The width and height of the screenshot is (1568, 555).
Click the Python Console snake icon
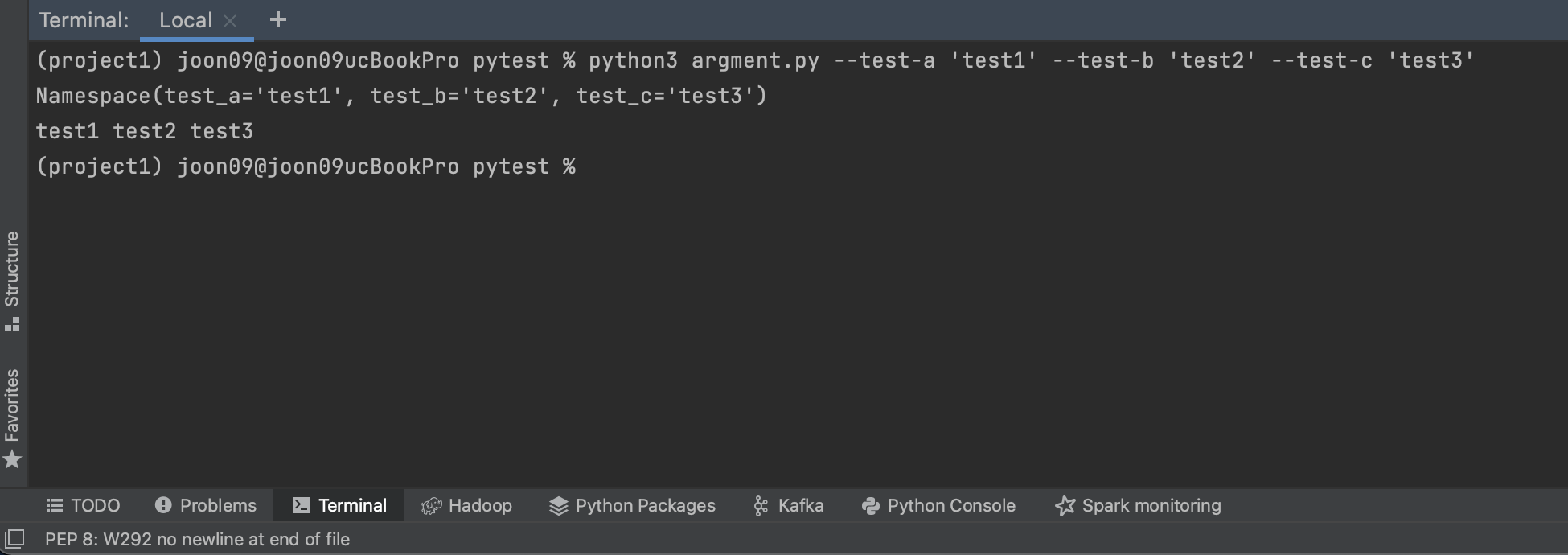870,505
